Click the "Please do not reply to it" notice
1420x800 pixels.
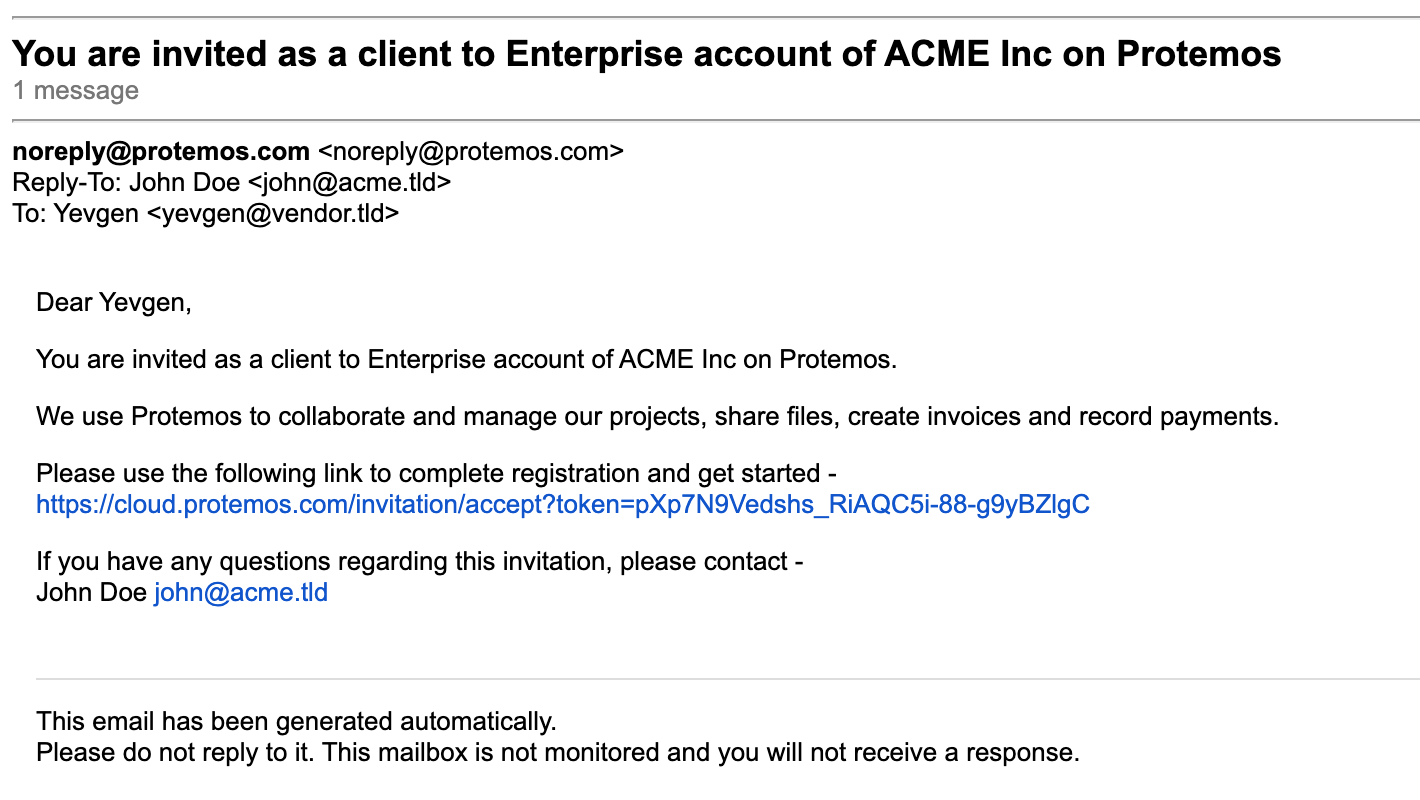pos(557,752)
